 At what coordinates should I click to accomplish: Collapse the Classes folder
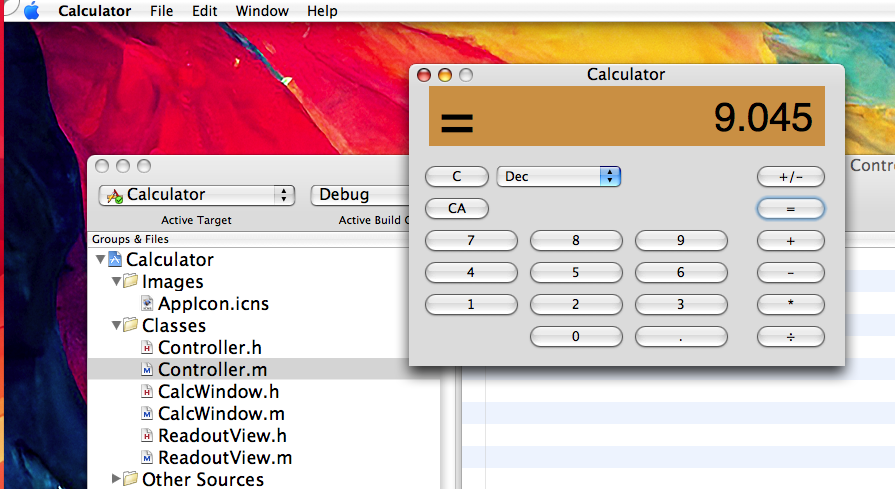tap(116, 325)
